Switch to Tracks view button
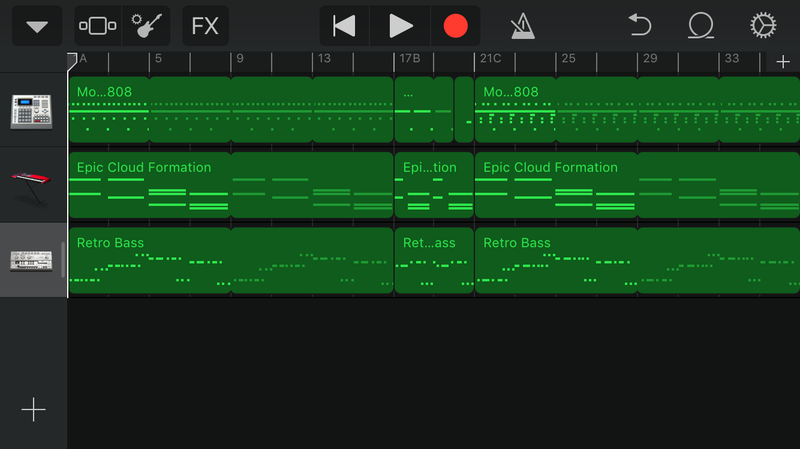This screenshot has height=449, width=800. click(x=98, y=26)
